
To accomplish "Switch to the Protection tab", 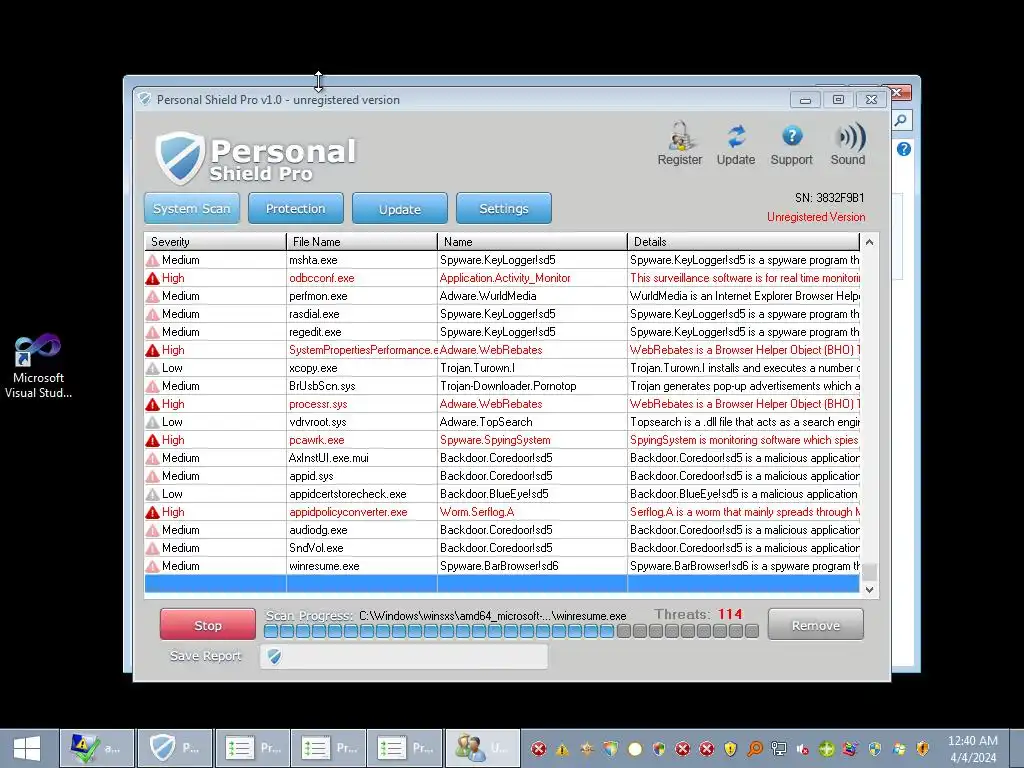I will click(x=296, y=208).
